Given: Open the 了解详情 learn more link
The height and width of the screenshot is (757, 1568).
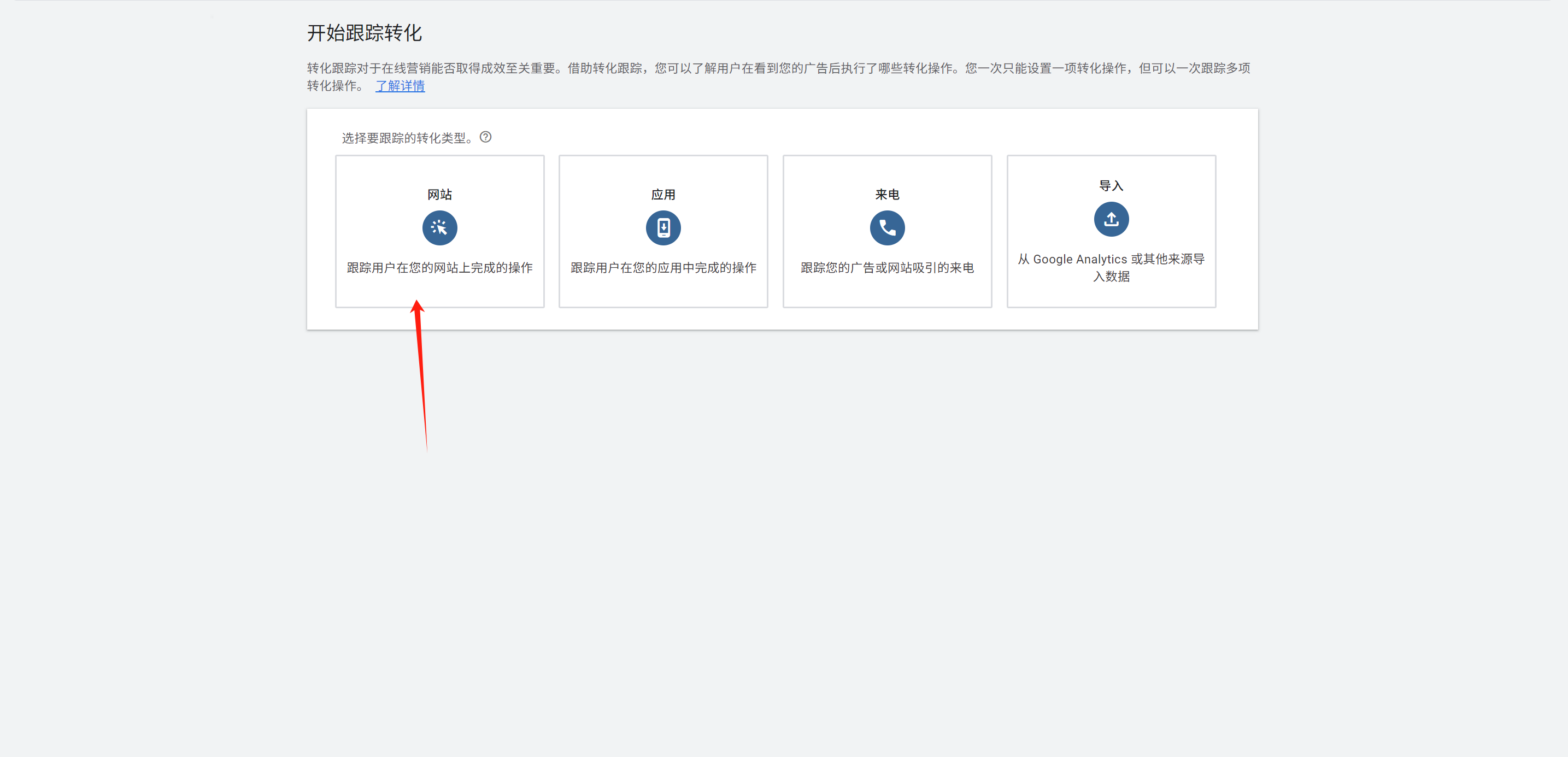Looking at the screenshot, I should pos(400,86).
